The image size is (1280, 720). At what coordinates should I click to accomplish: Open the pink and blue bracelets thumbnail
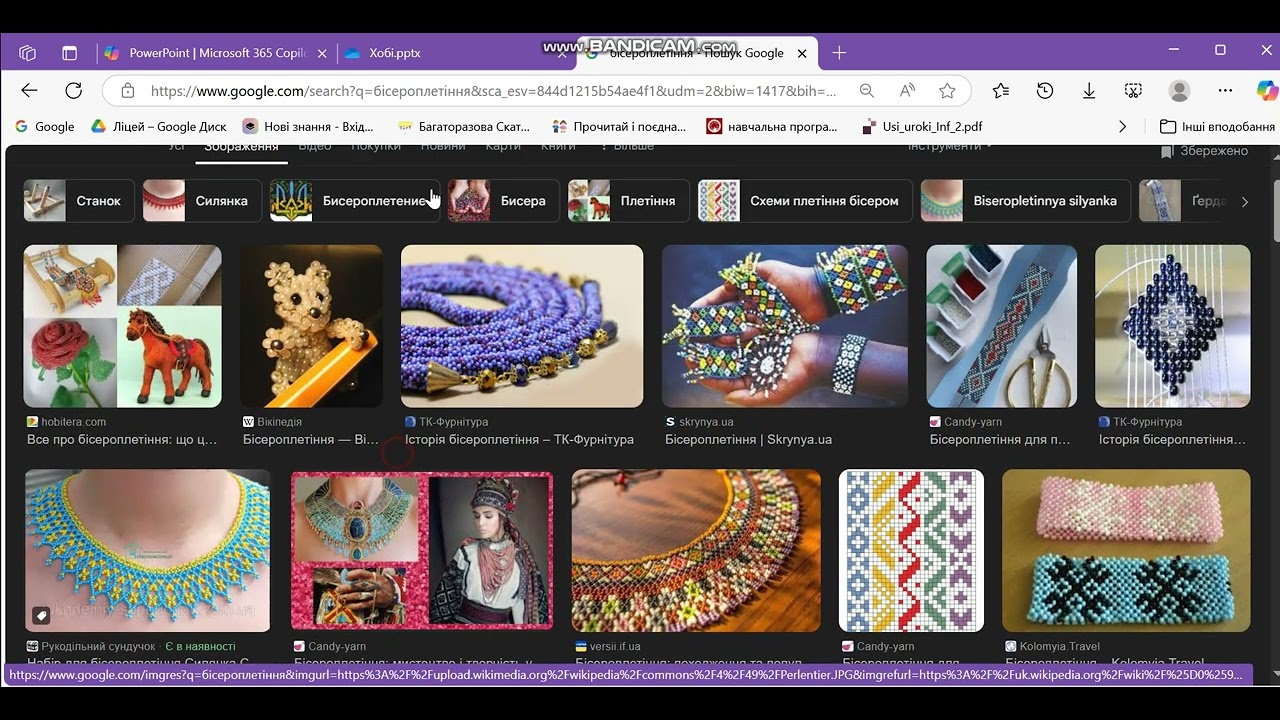[1126, 550]
